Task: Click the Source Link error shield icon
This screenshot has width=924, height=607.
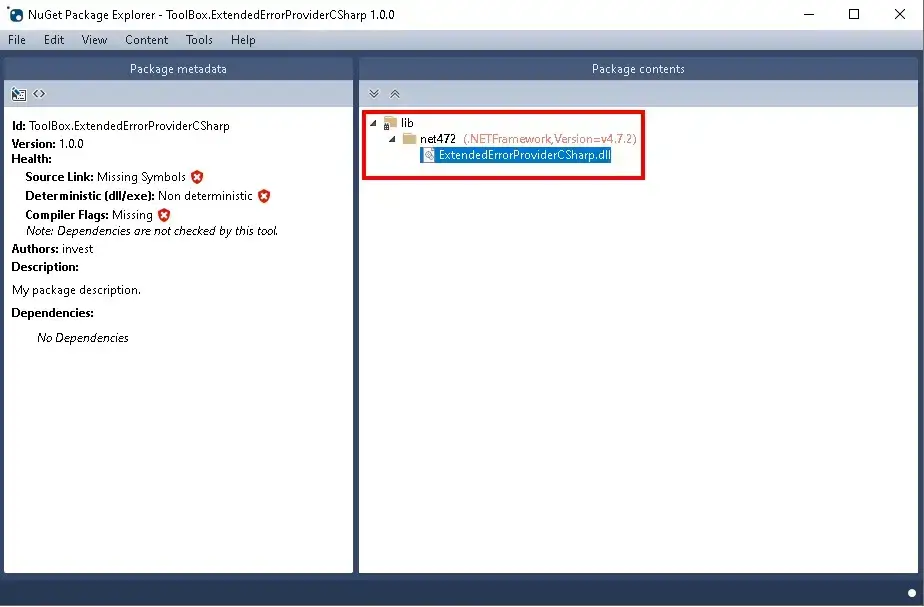Action: [197, 177]
